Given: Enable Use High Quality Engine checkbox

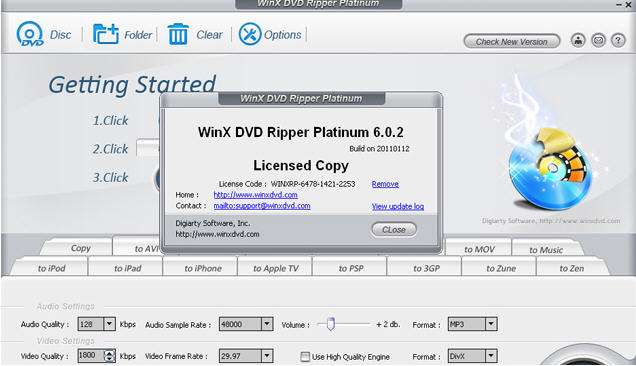Looking at the screenshot, I should click(305, 357).
